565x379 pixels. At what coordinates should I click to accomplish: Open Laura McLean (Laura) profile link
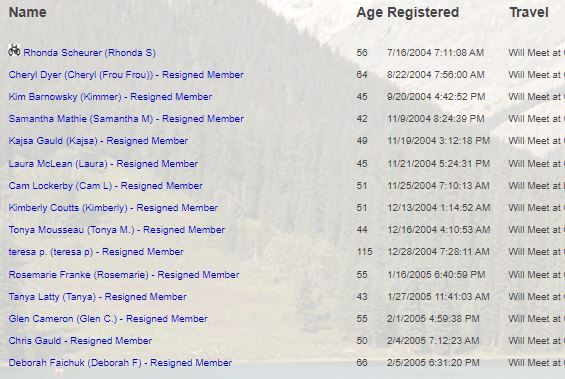pos(103,164)
